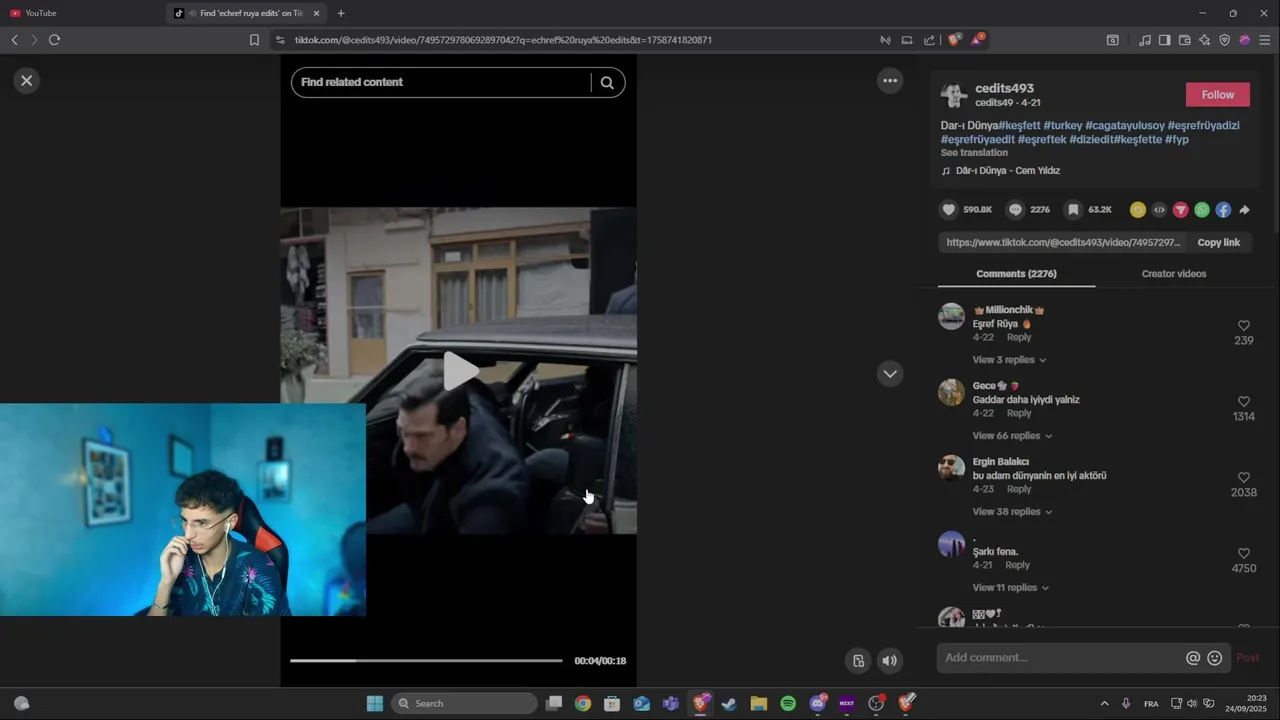Close the TikTok browser tab

(x=316, y=13)
